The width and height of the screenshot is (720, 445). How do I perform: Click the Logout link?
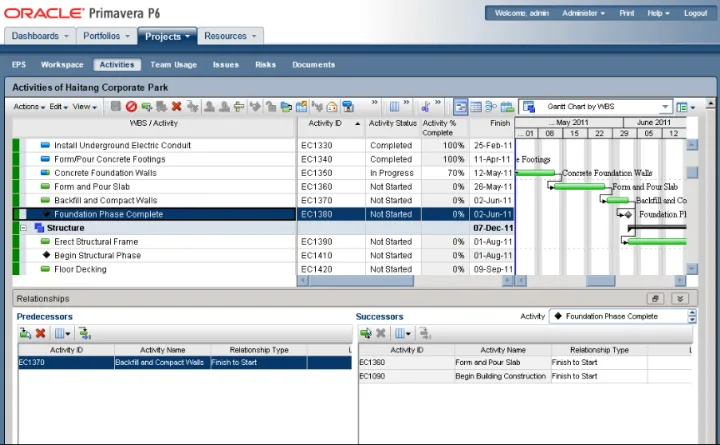pyautogui.click(x=695, y=13)
